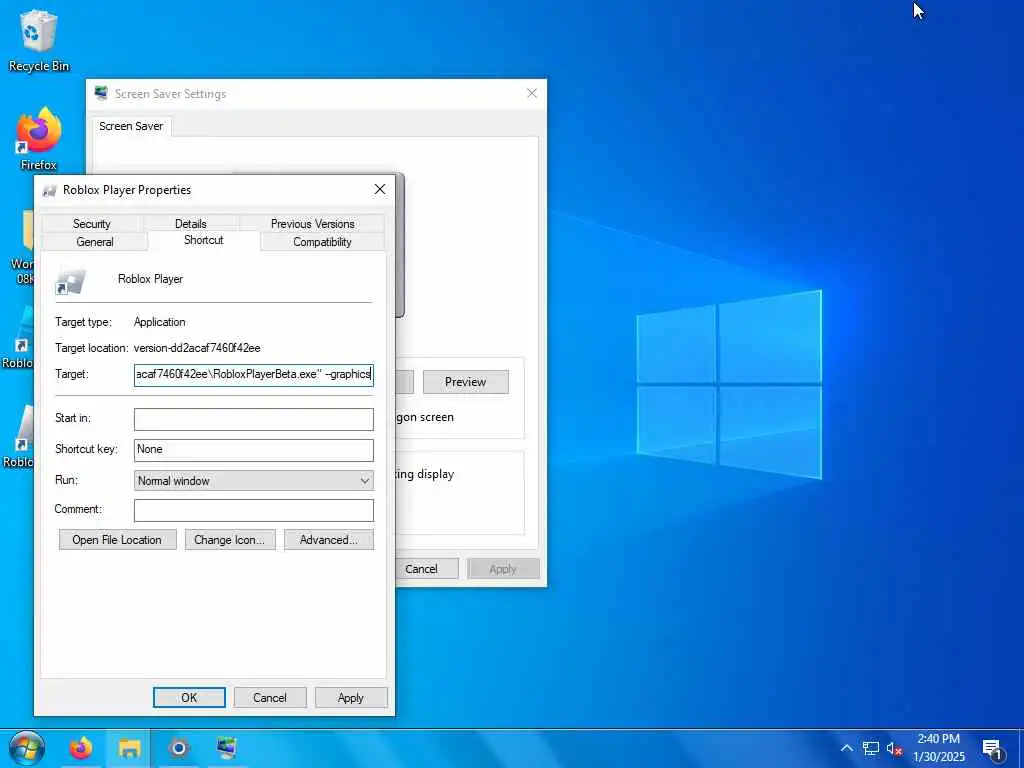The height and width of the screenshot is (768, 1024).
Task: Click the Roblox Player Properties title icon
Action: (x=50, y=190)
